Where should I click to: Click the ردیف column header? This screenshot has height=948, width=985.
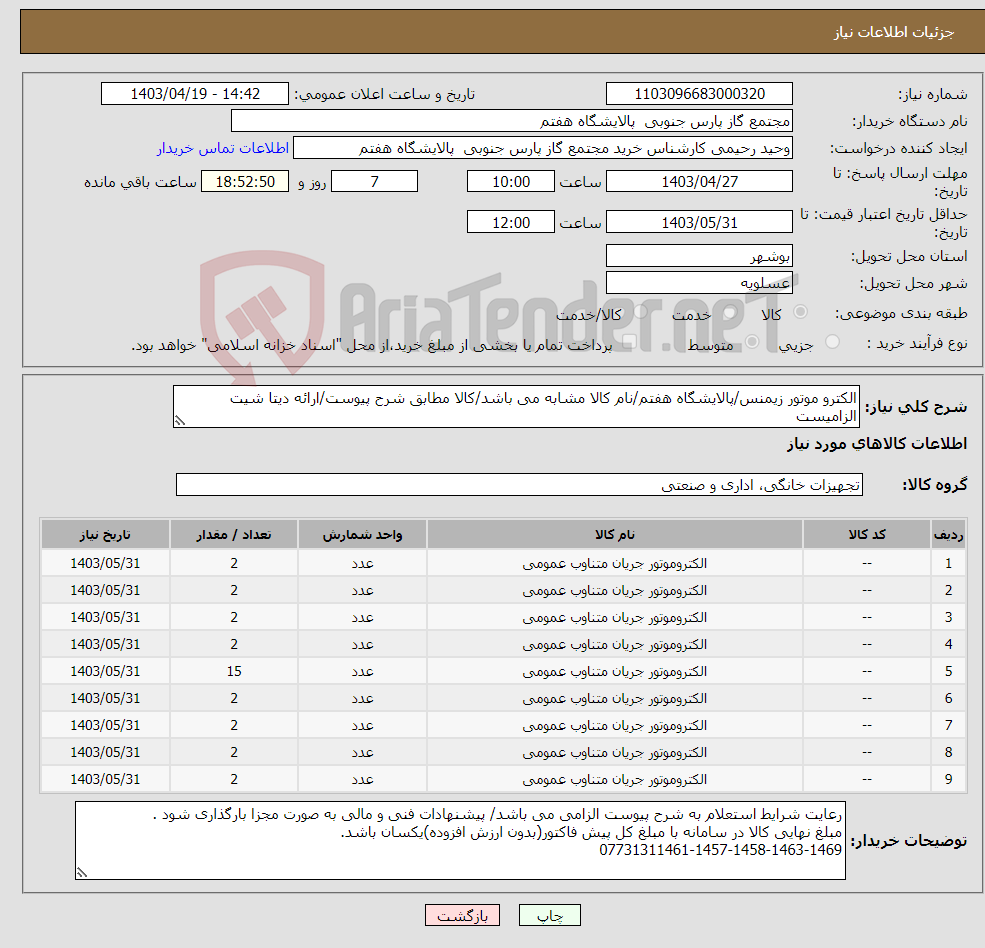[x=949, y=535]
